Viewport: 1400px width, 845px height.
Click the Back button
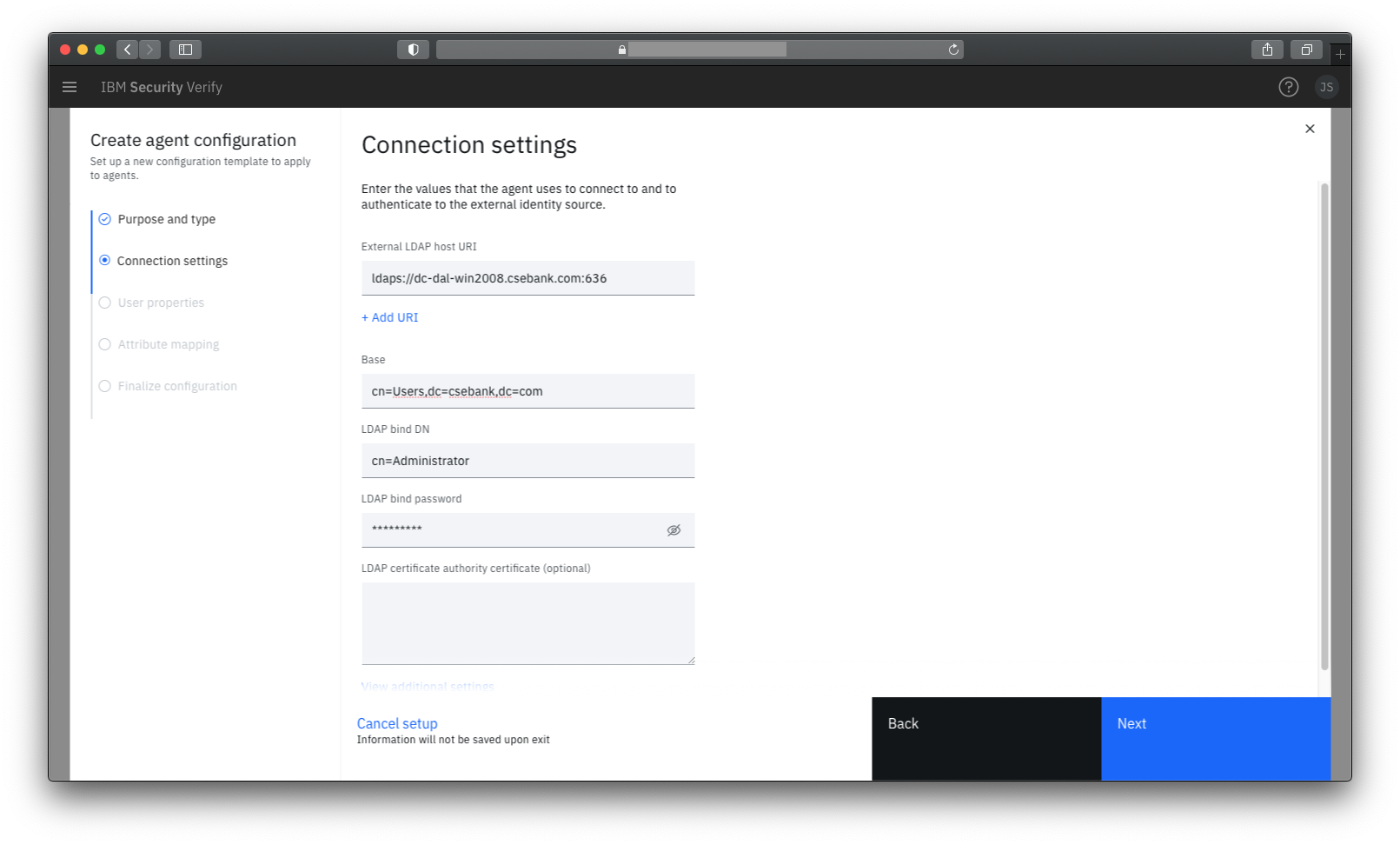click(x=986, y=739)
